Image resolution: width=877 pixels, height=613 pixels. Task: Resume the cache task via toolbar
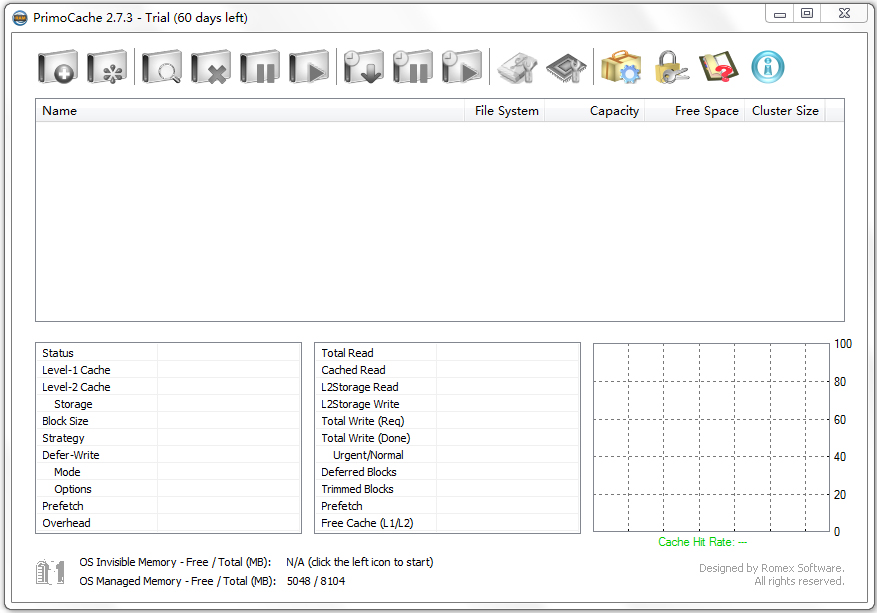coord(309,68)
